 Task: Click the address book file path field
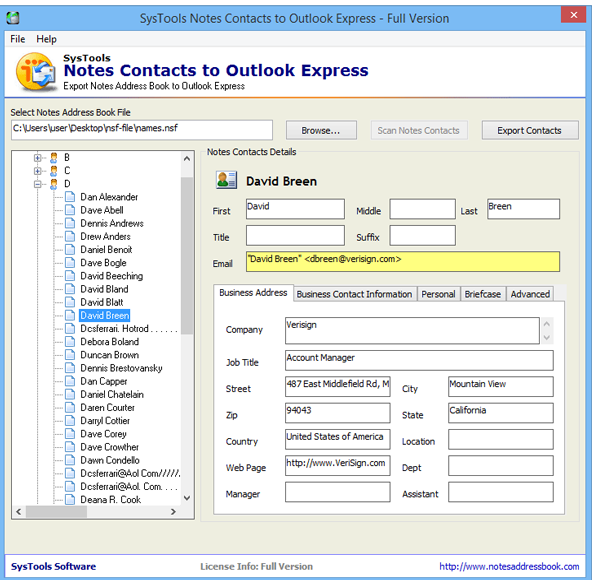[142, 130]
